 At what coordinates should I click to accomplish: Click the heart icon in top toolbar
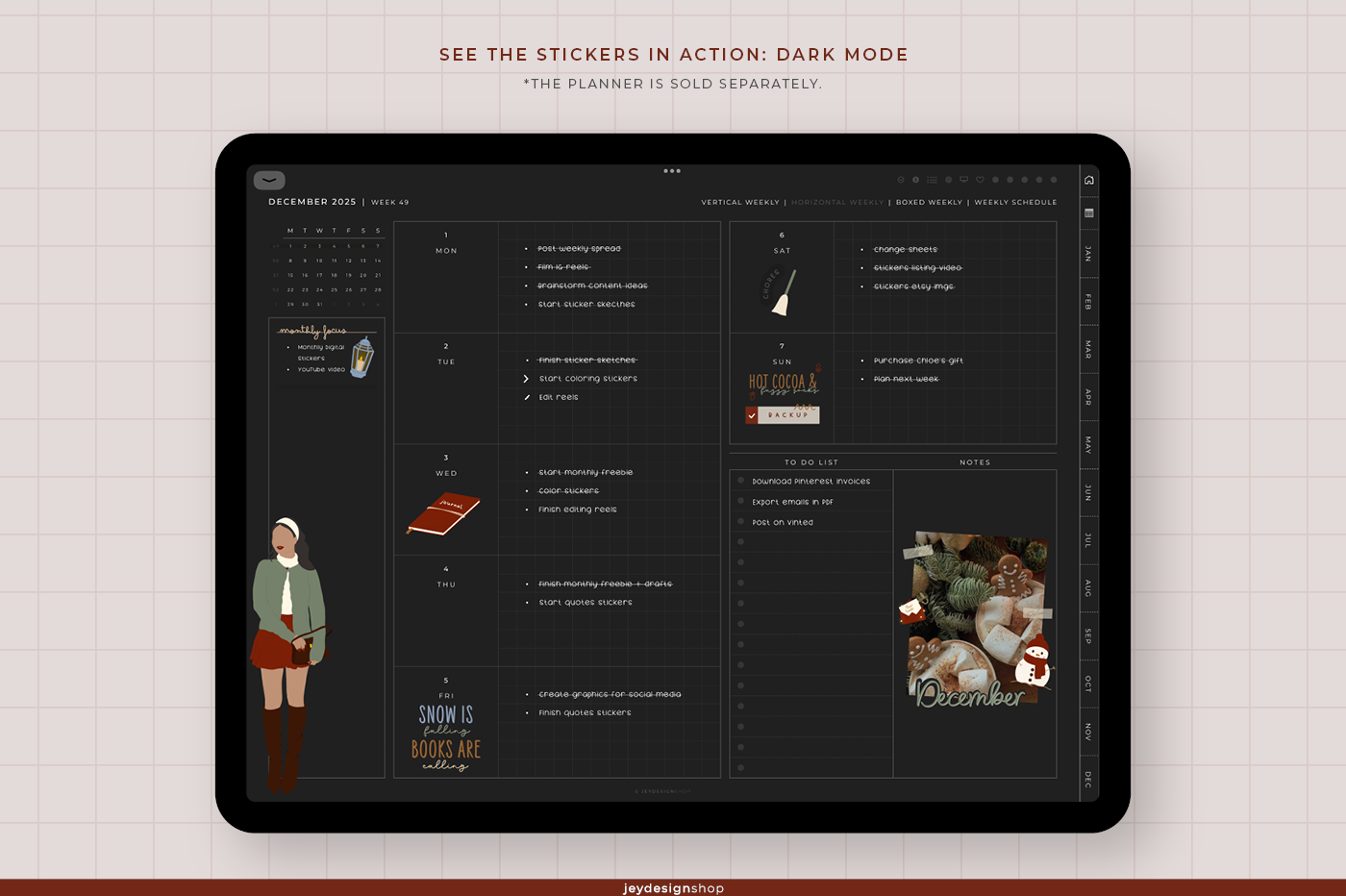[x=980, y=180]
